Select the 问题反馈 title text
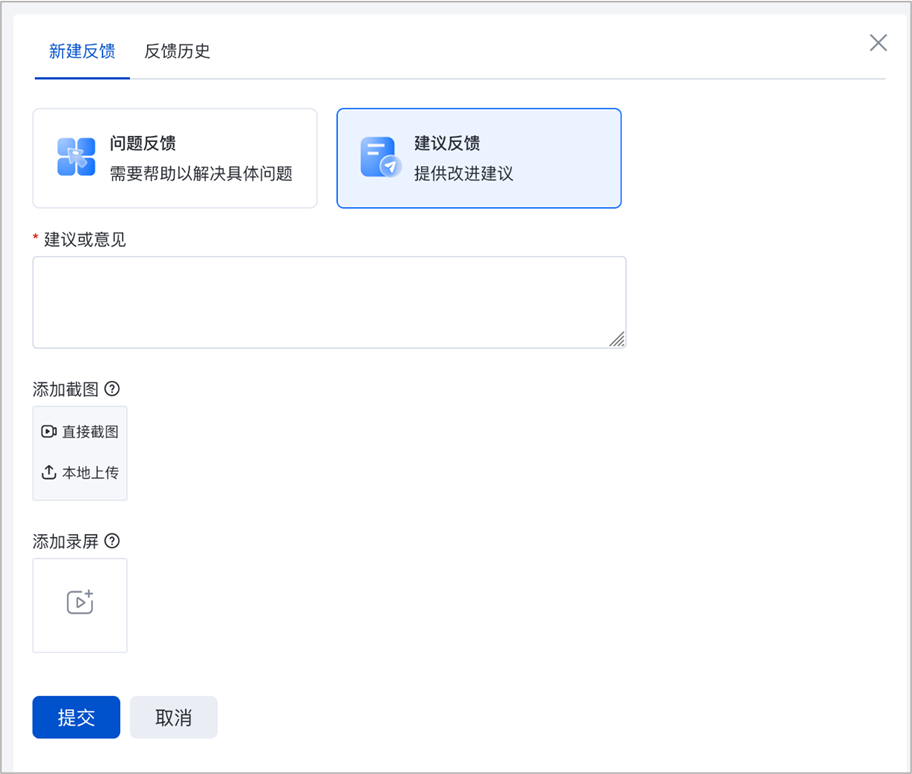The width and height of the screenshot is (912, 774). point(143,144)
